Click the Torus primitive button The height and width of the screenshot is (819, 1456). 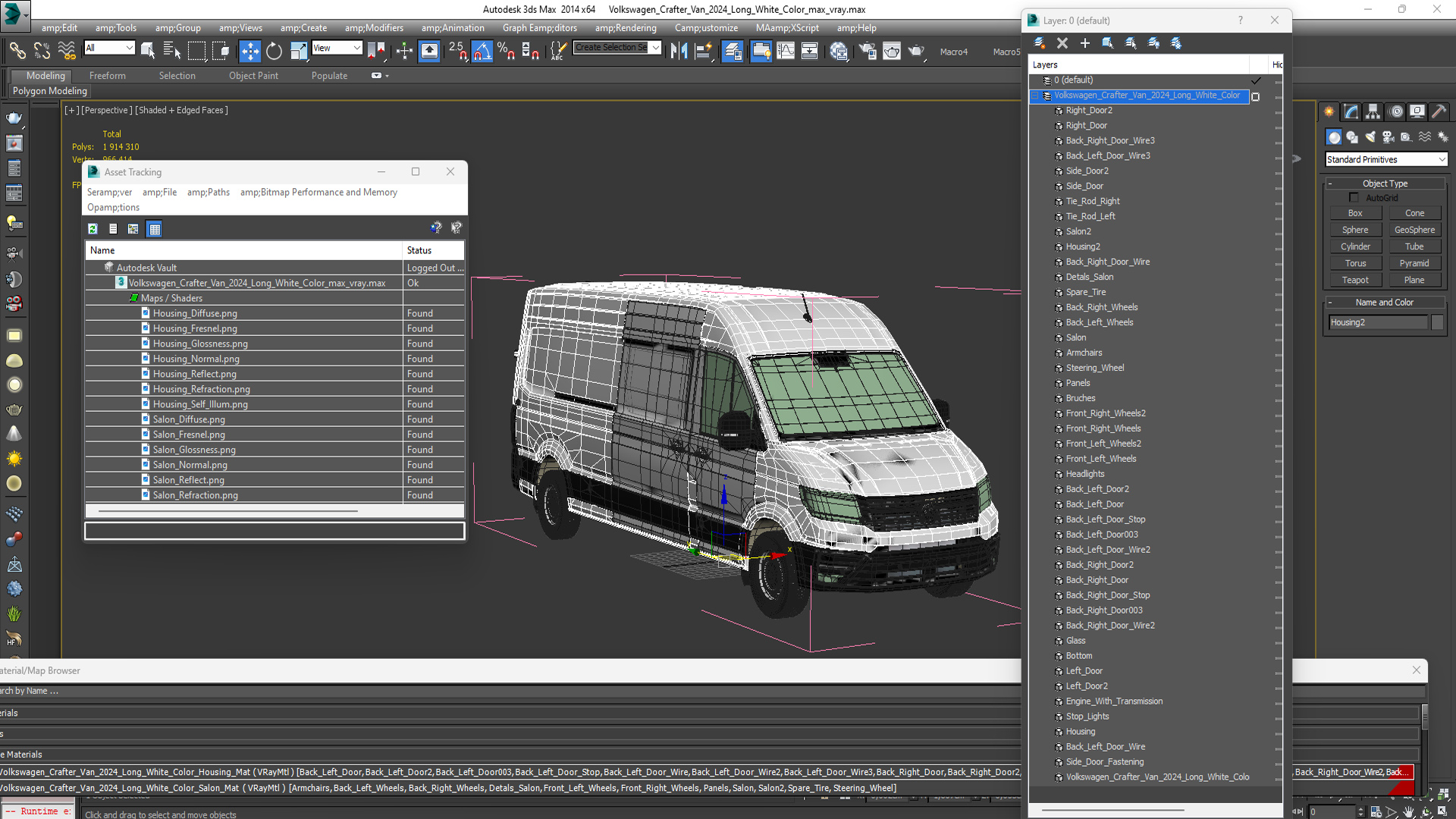1355,264
